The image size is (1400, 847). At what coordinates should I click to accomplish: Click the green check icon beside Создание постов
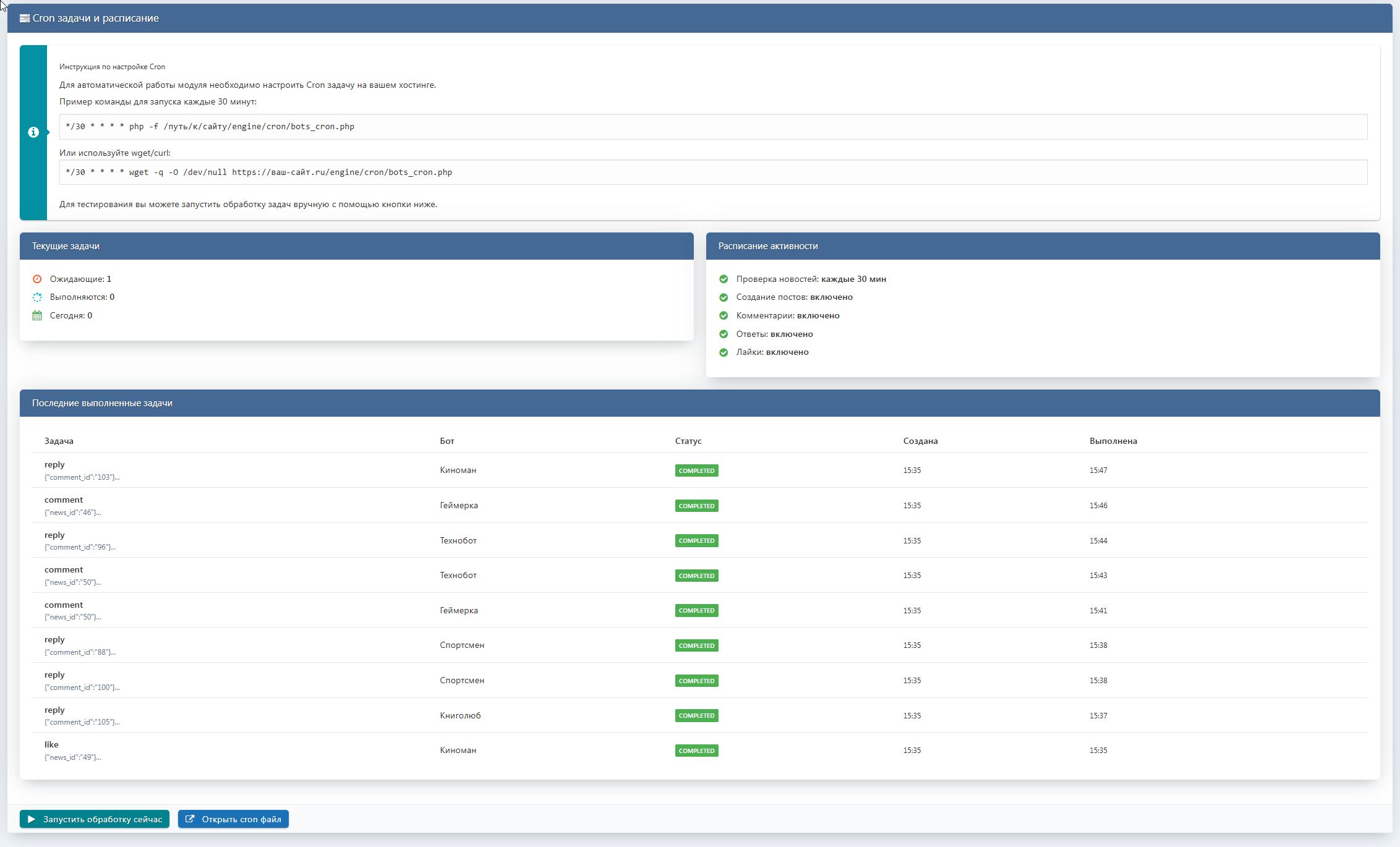point(723,297)
